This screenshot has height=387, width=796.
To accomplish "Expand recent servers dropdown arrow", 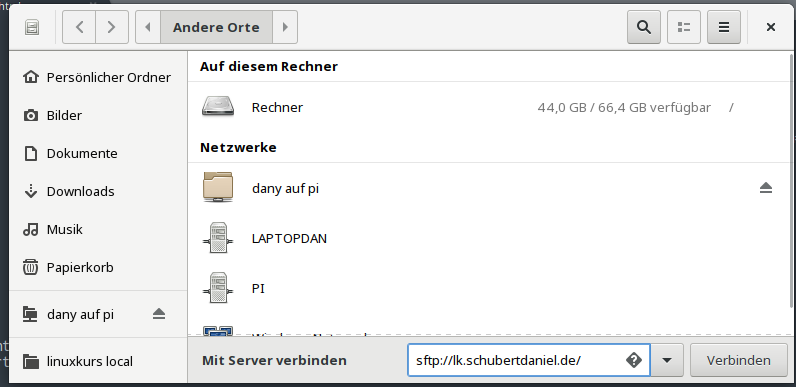I will [667, 360].
